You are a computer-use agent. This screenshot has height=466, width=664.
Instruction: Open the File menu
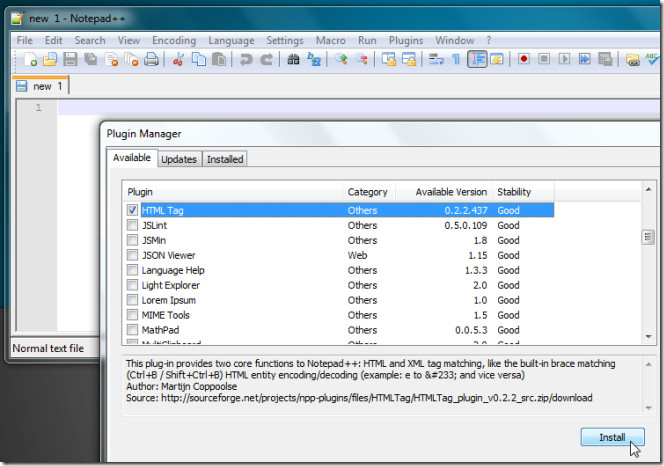[x=25, y=40]
